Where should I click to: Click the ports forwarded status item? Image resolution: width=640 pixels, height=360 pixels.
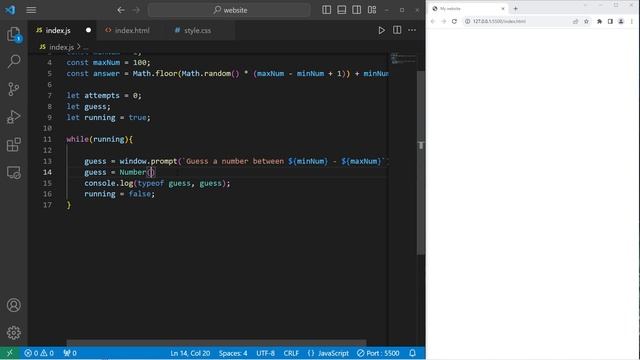(x=70, y=353)
